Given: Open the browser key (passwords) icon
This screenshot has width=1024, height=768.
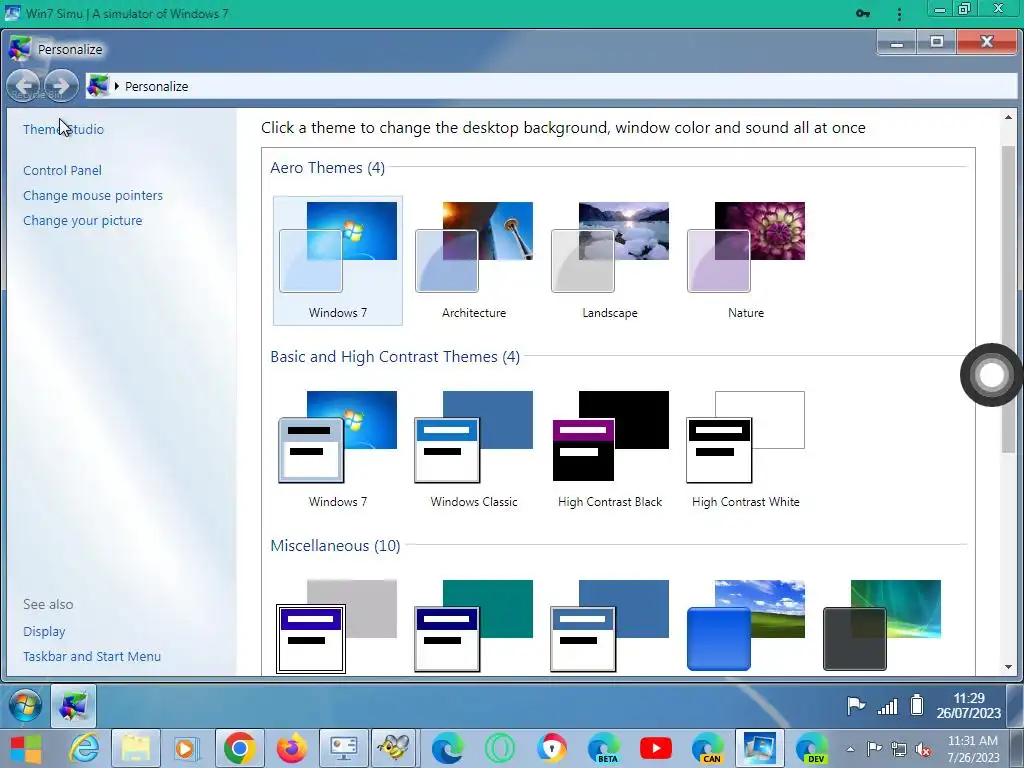Looking at the screenshot, I should (863, 14).
